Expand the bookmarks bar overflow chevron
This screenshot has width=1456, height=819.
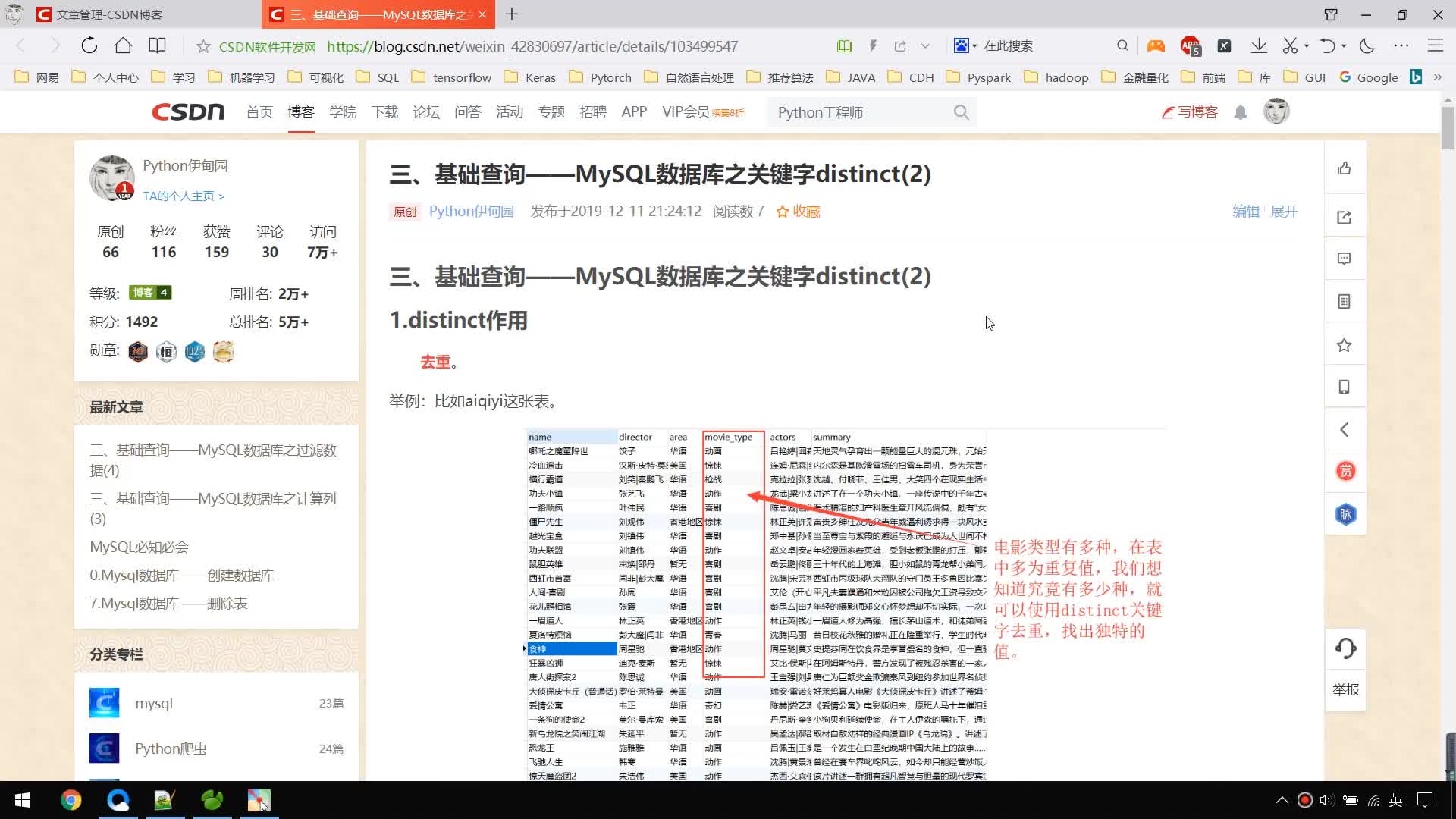[1438, 77]
